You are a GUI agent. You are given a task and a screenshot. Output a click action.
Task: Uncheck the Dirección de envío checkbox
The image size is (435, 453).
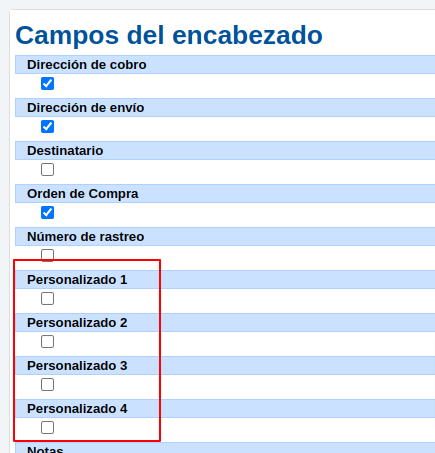tap(47, 127)
